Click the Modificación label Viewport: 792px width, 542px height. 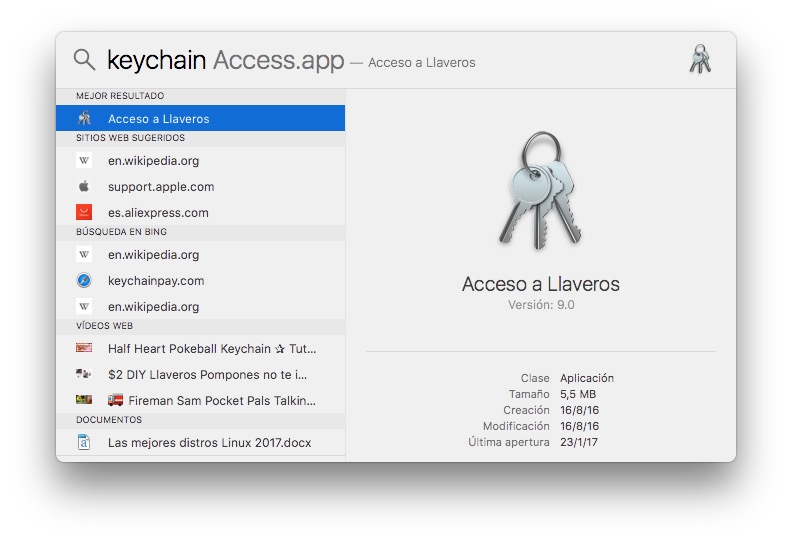tap(516, 426)
